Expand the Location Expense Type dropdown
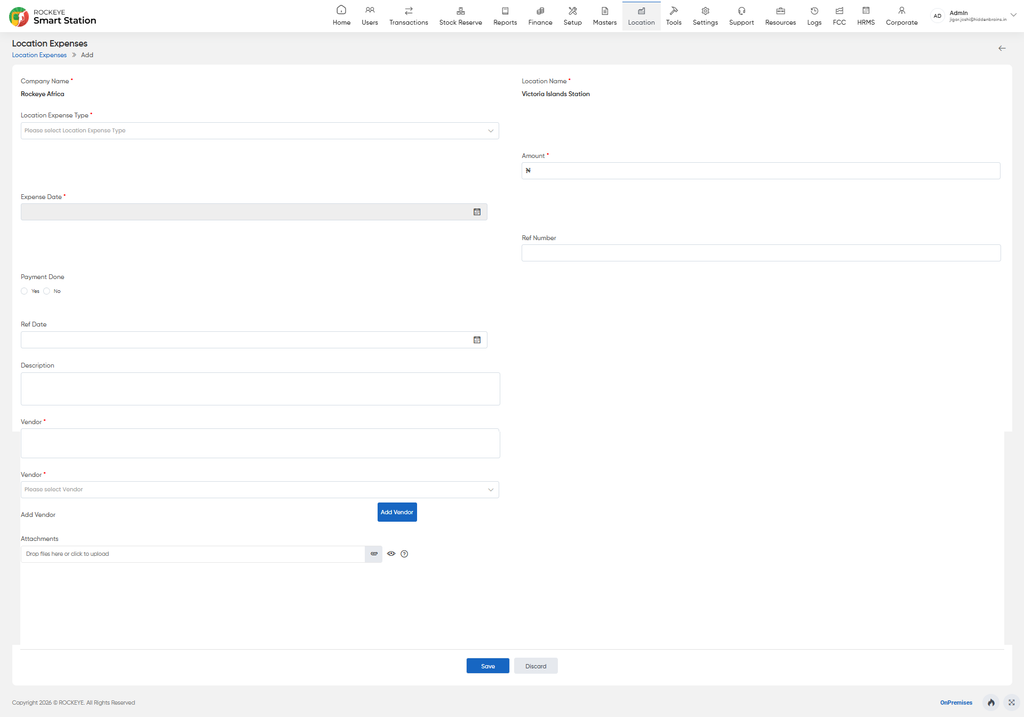Screen dimensions: 1024x717 click(x=260, y=131)
